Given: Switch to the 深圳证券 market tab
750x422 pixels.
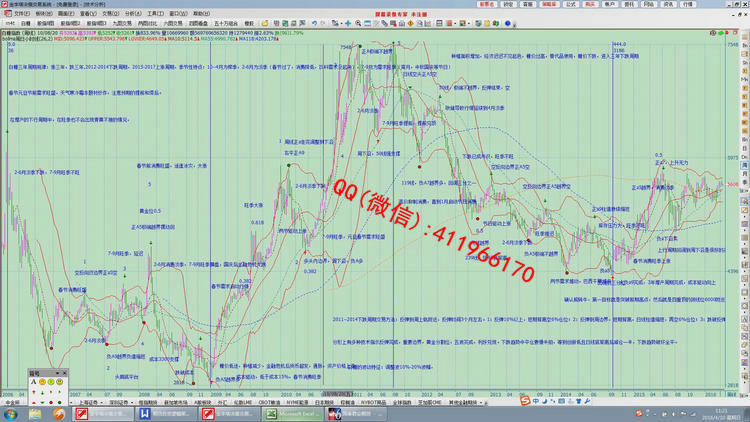Looking at the screenshot, I should (x=118, y=402).
